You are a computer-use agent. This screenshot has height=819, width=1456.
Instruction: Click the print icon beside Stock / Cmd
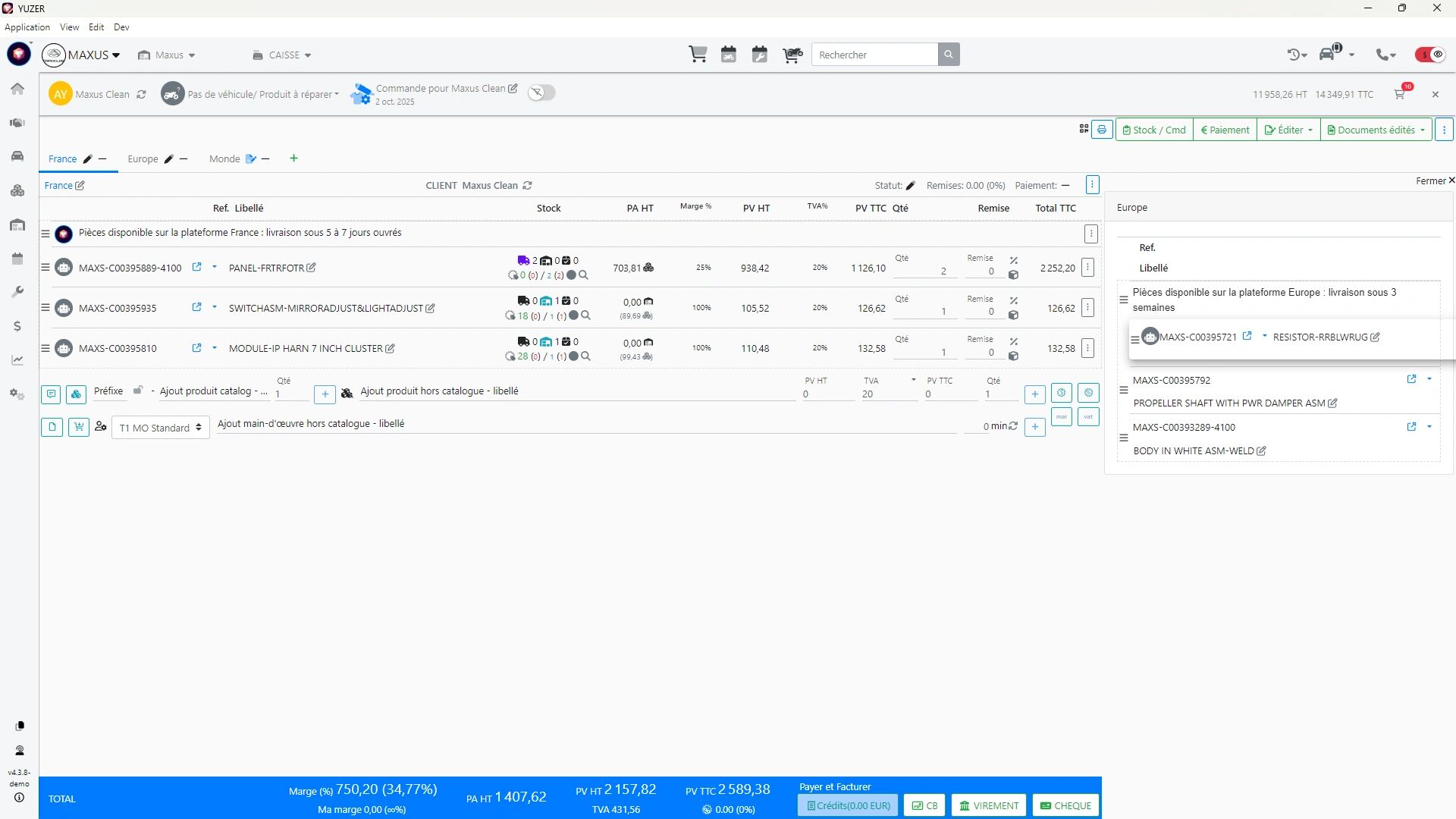coord(1102,130)
